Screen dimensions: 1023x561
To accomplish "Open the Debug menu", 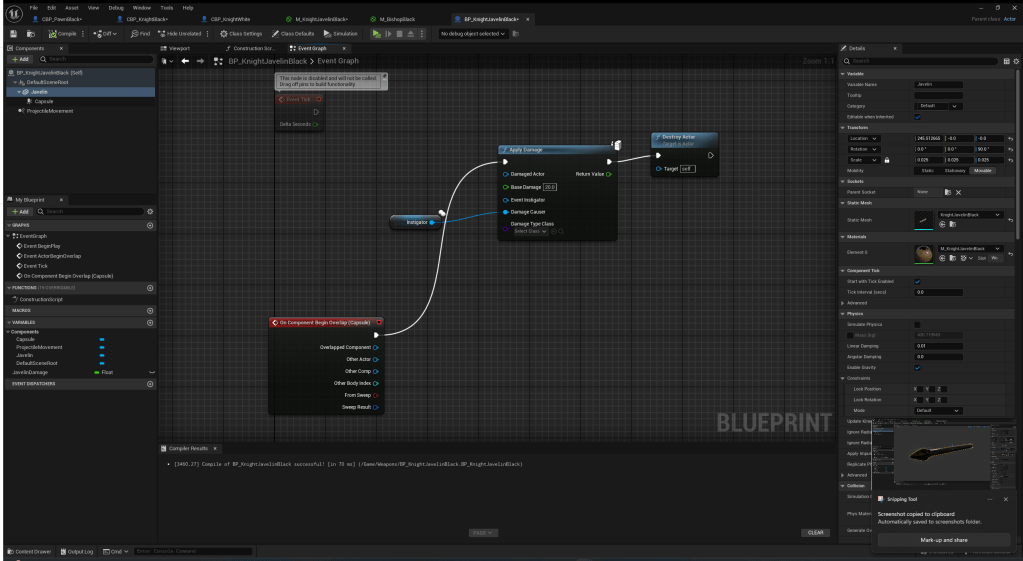I will click(102, 8).
